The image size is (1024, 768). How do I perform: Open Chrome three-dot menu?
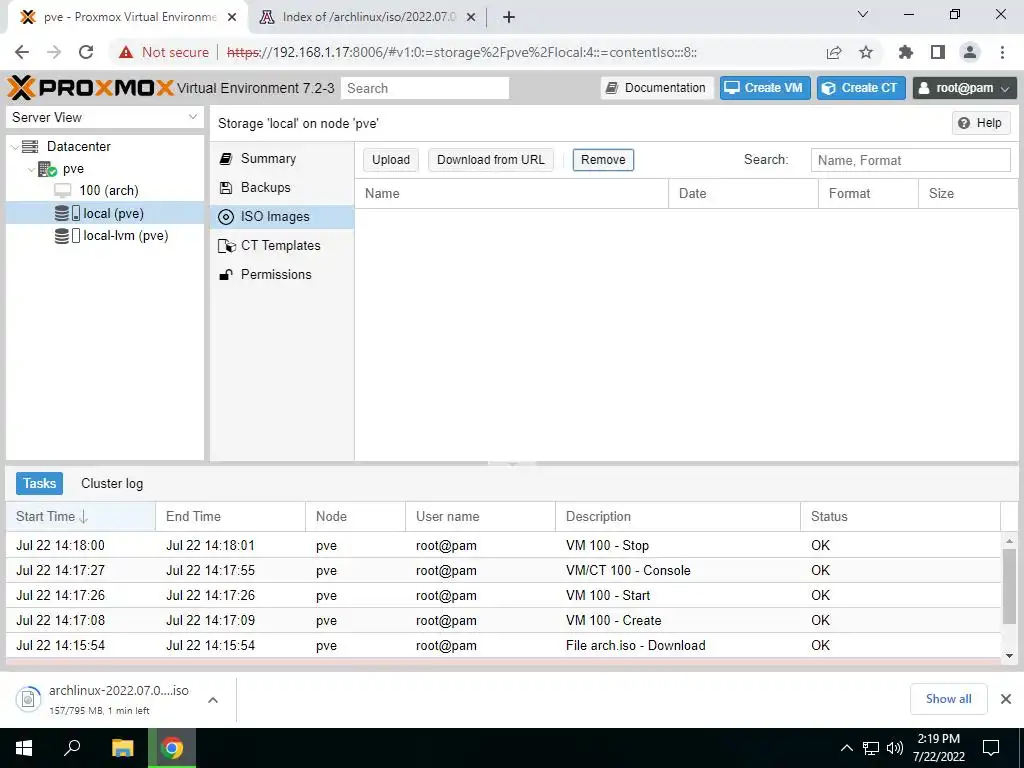click(x=1002, y=52)
